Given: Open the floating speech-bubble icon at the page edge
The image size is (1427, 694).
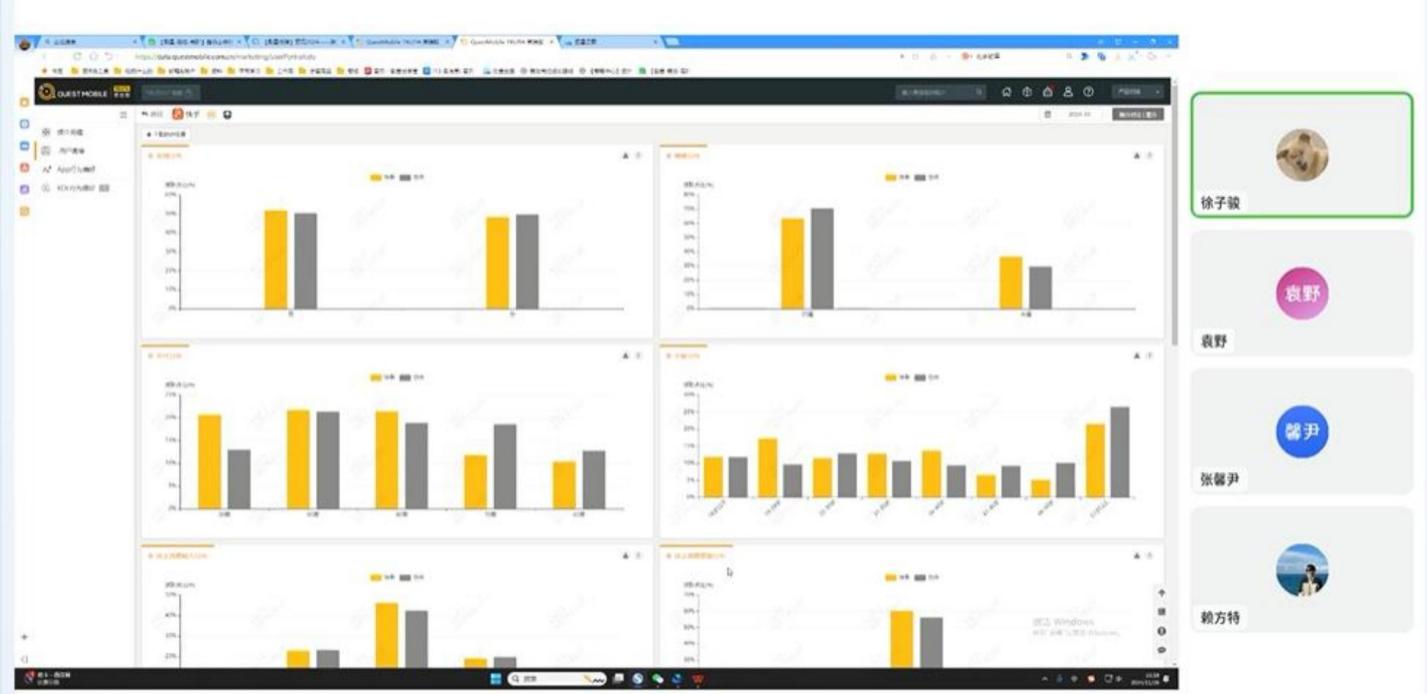Looking at the screenshot, I should (1162, 650).
